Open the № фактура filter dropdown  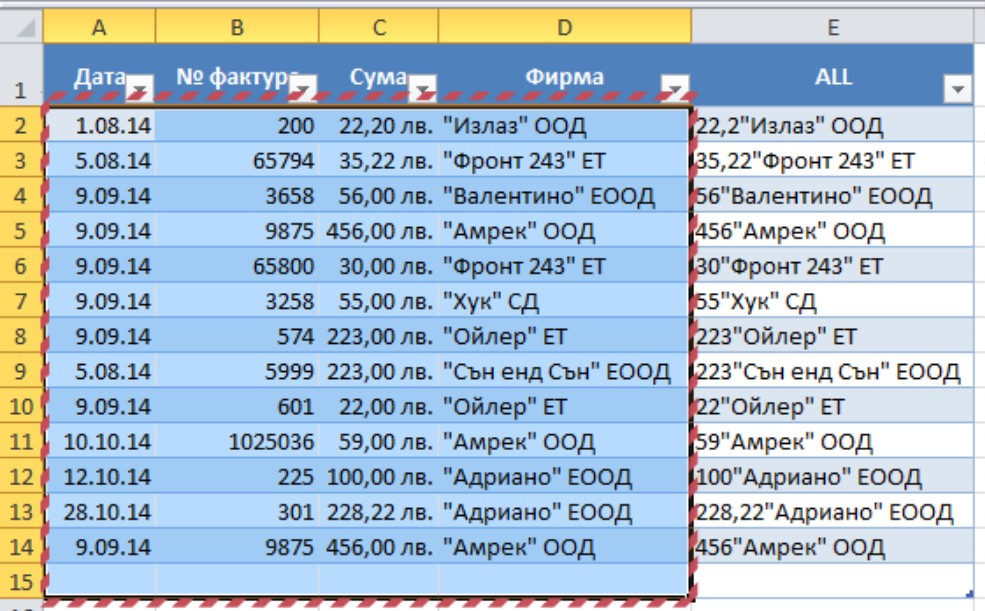tap(303, 87)
